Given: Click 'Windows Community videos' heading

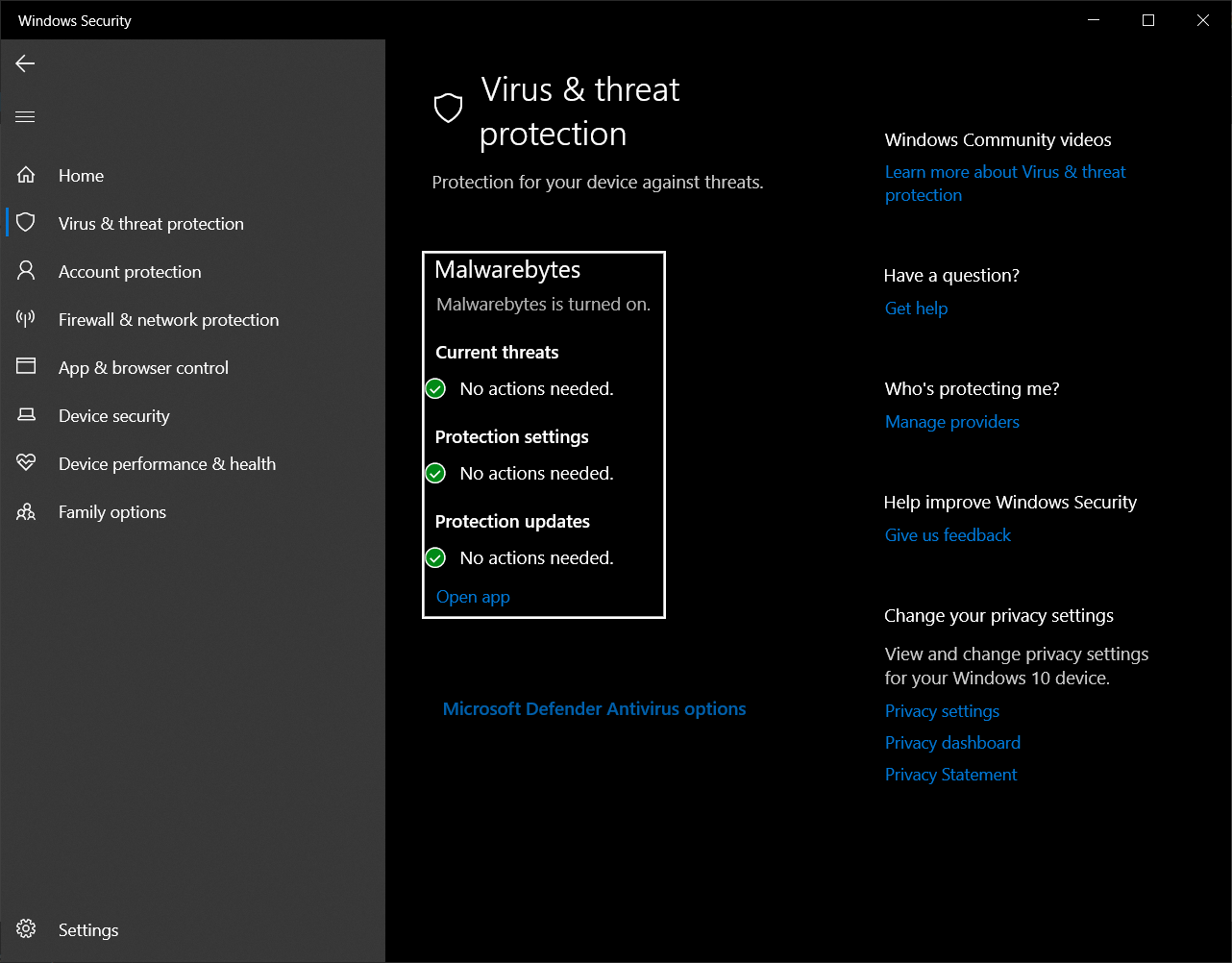Looking at the screenshot, I should point(998,140).
